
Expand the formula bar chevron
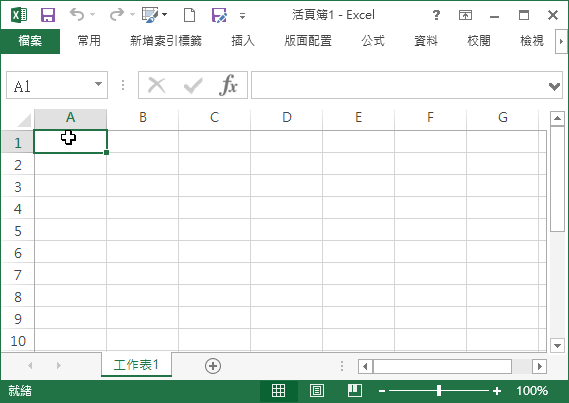coord(554,86)
